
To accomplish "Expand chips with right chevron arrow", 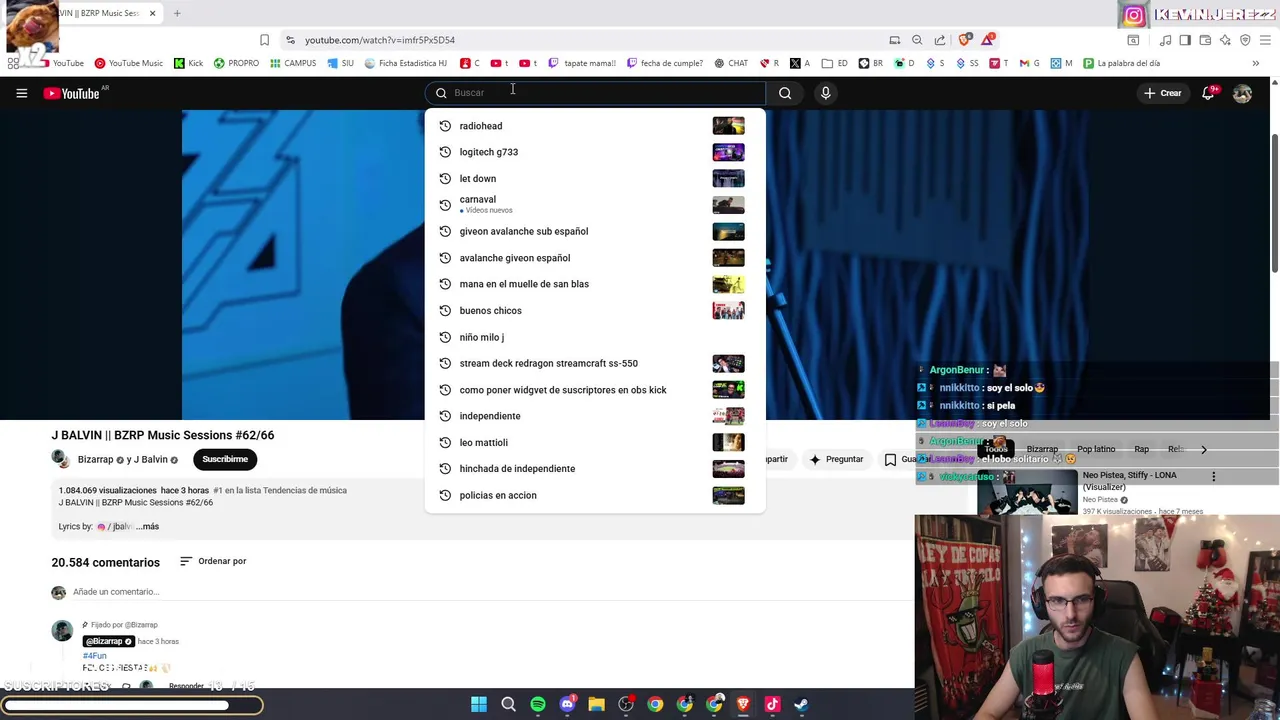I will pyautogui.click(x=1204, y=449).
